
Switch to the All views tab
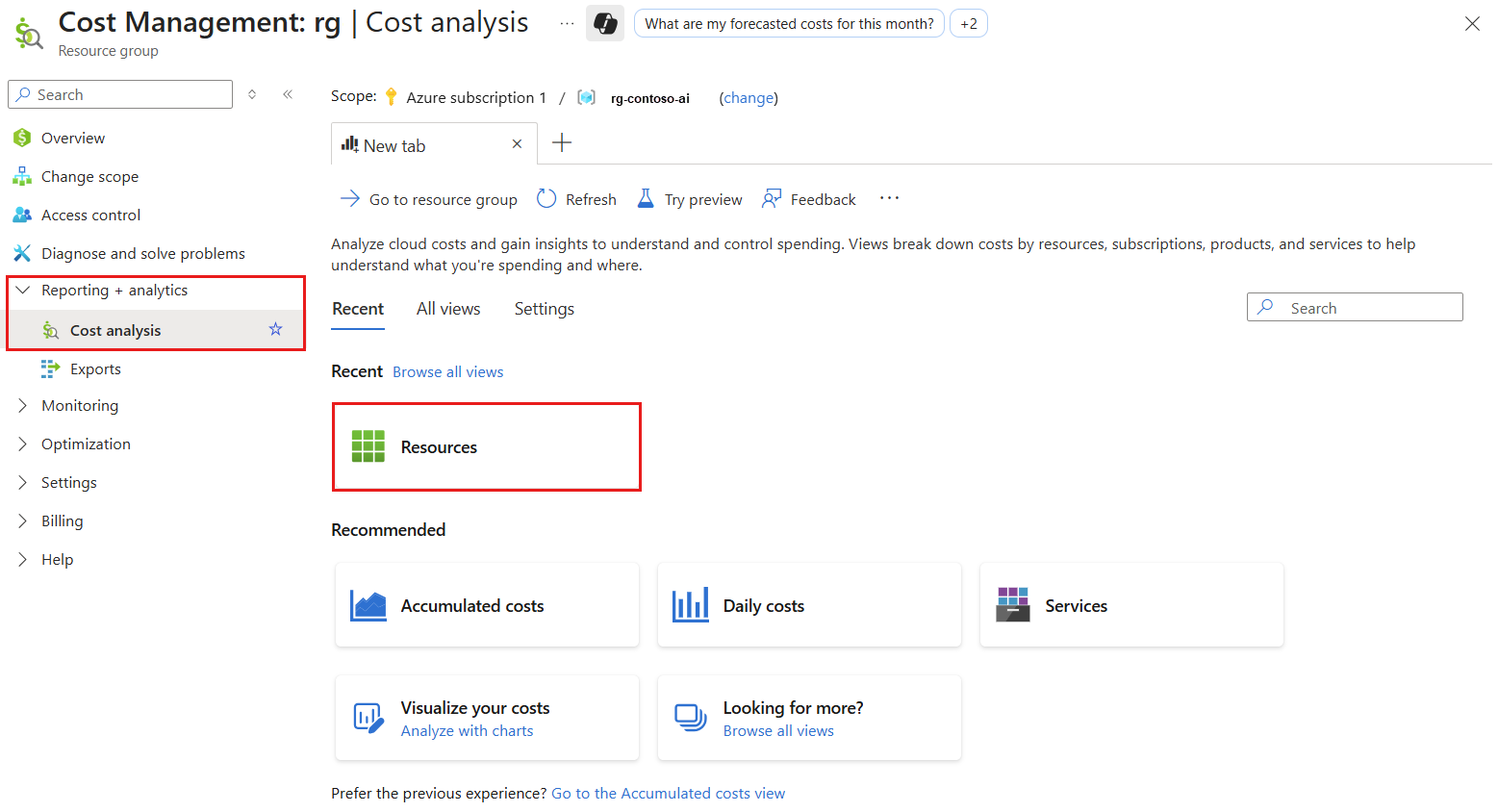(448, 308)
